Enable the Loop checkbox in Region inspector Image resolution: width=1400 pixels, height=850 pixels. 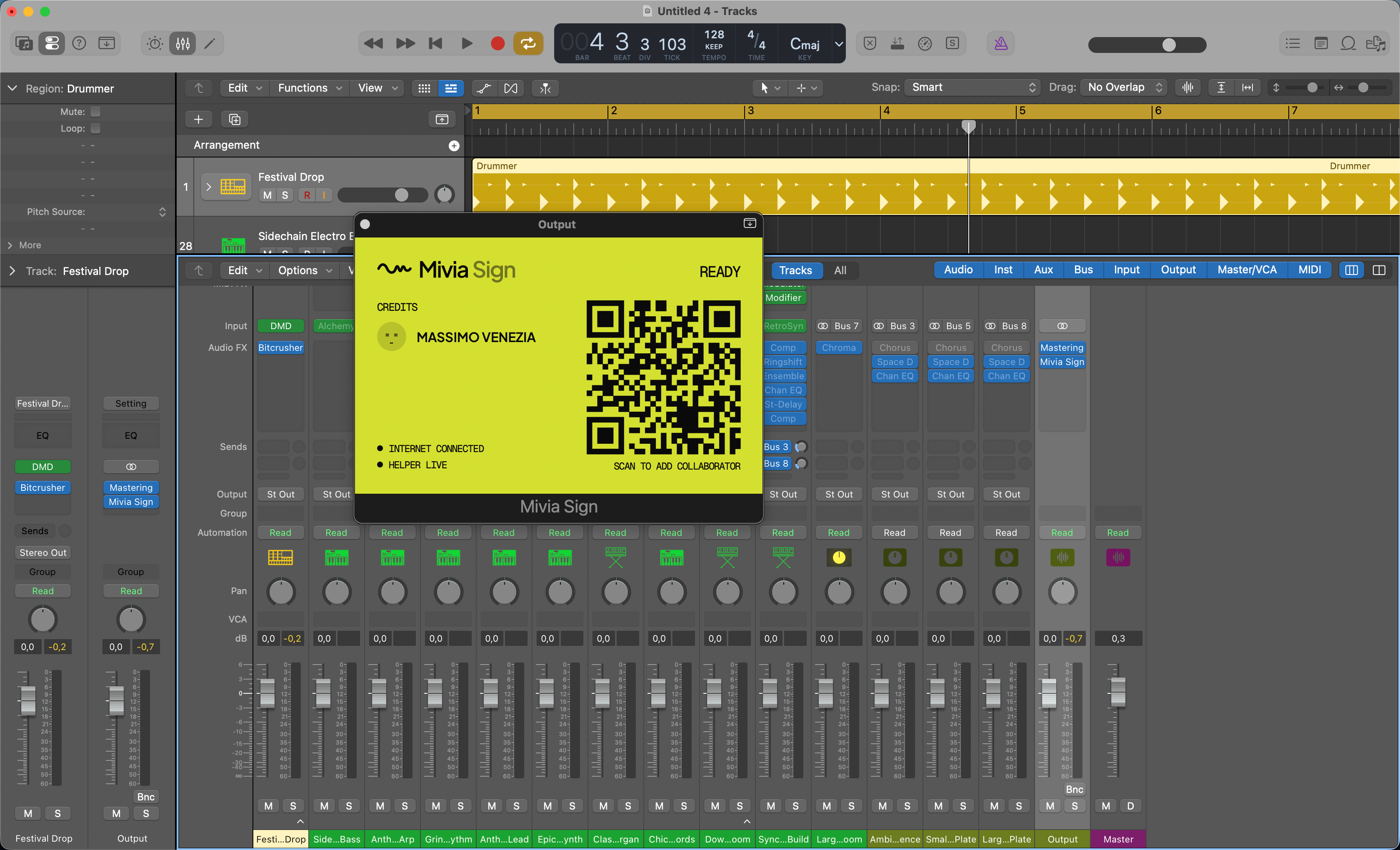tap(96, 128)
